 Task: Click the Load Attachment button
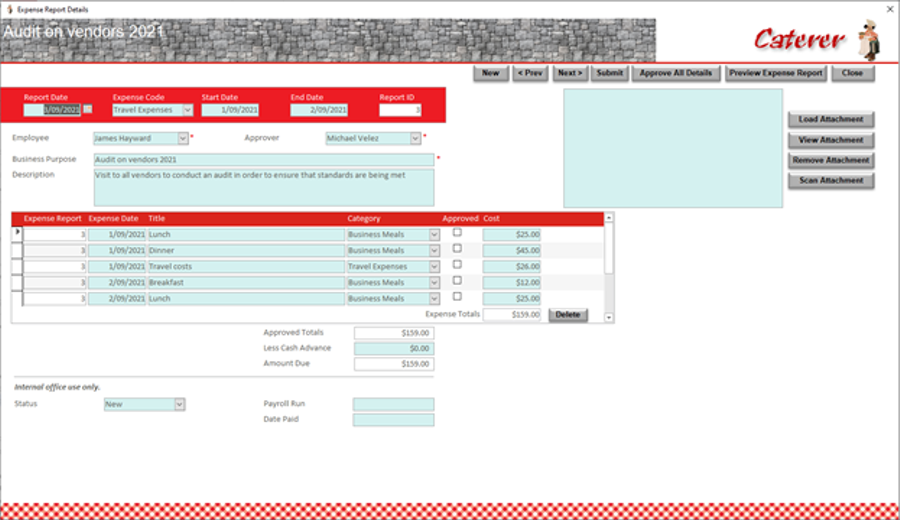[831, 119]
